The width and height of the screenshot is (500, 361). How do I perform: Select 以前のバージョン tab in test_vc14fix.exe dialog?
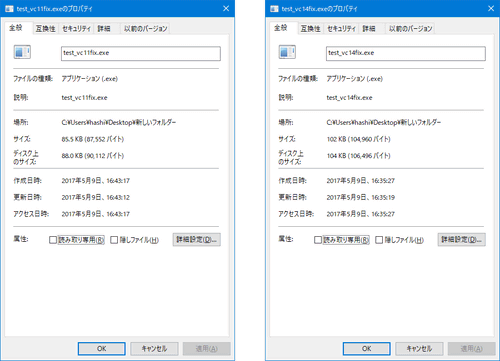coord(410,29)
